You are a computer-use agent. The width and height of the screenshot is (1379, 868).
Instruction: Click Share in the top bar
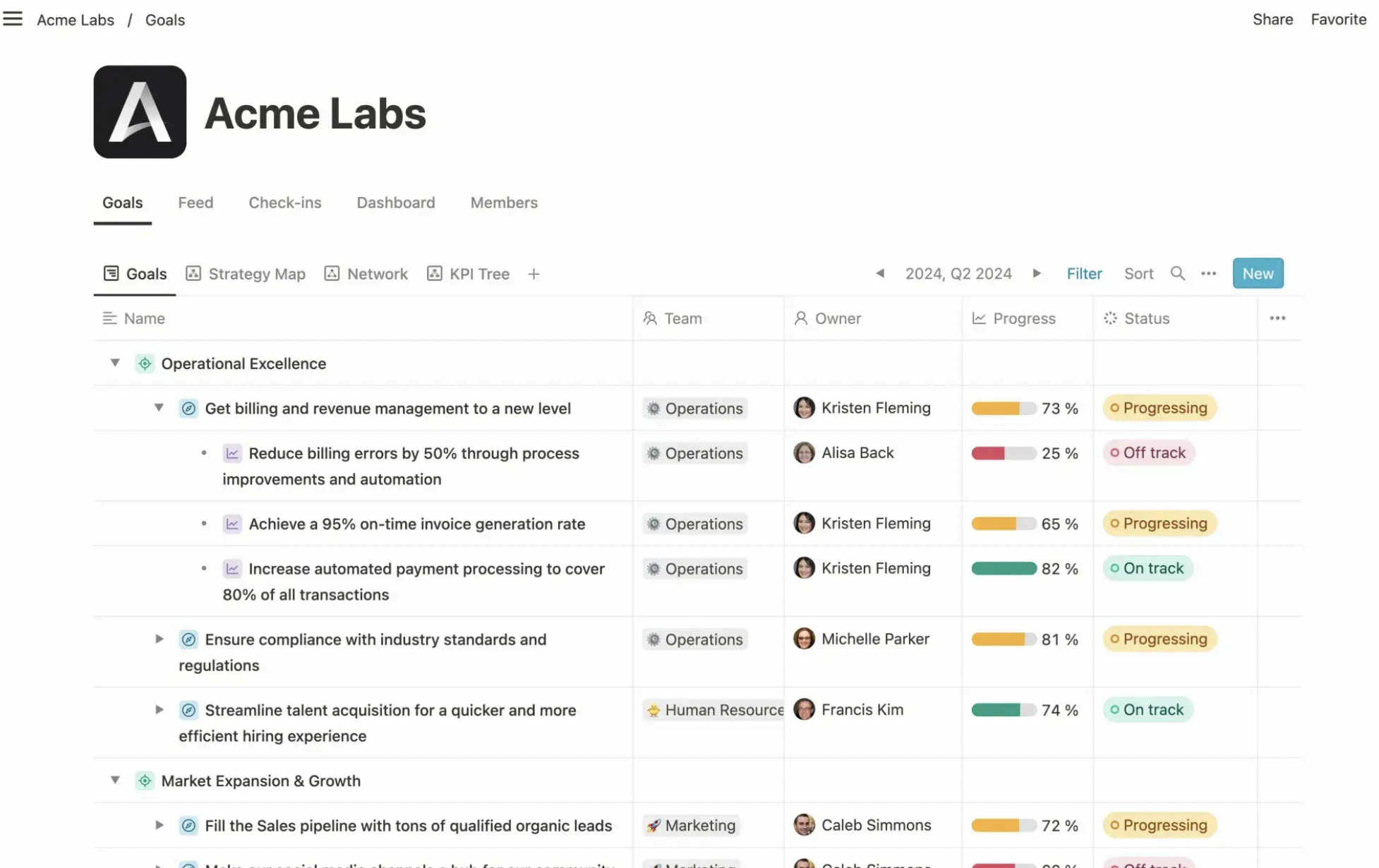pyautogui.click(x=1272, y=19)
